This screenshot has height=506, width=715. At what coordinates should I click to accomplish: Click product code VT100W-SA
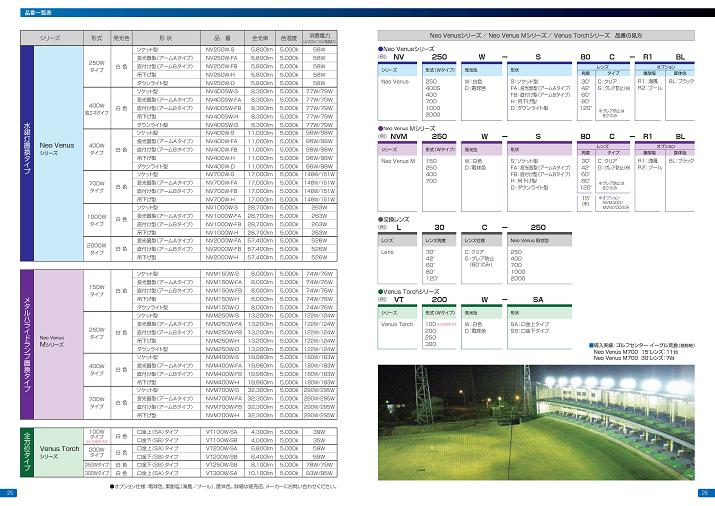pyautogui.click(x=222, y=432)
